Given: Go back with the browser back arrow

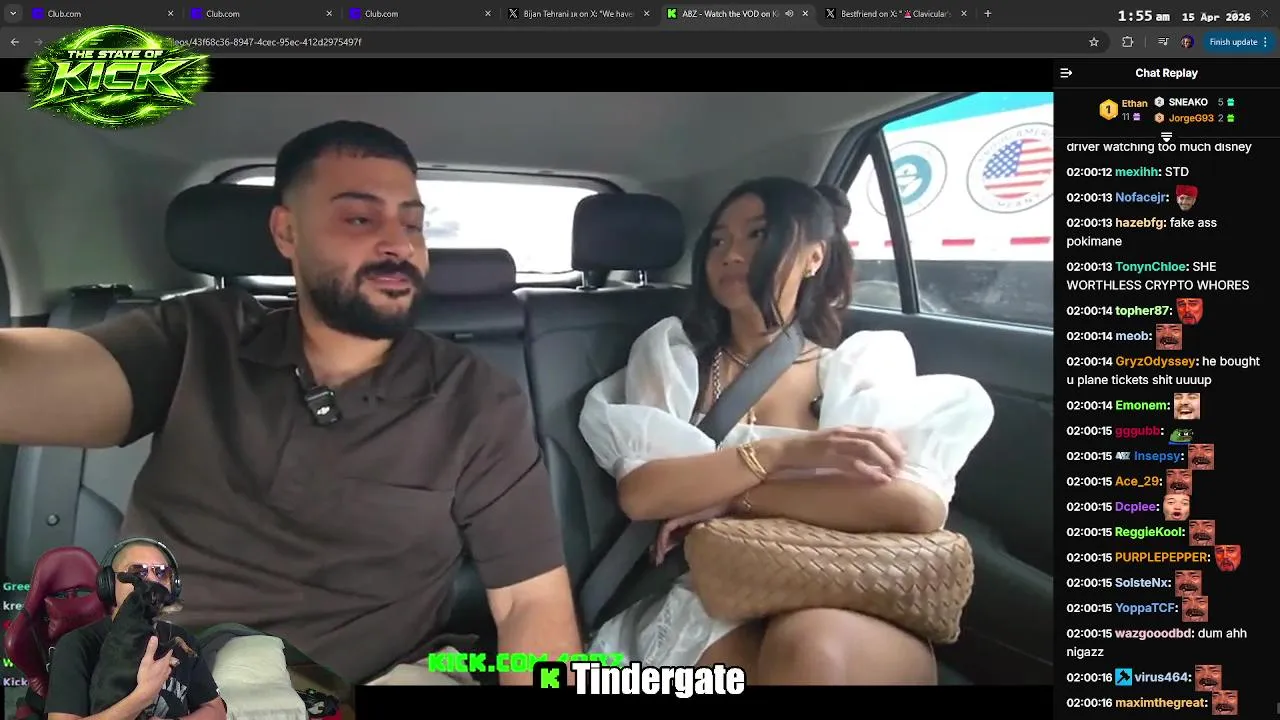Looking at the screenshot, I should tap(15, 42).
